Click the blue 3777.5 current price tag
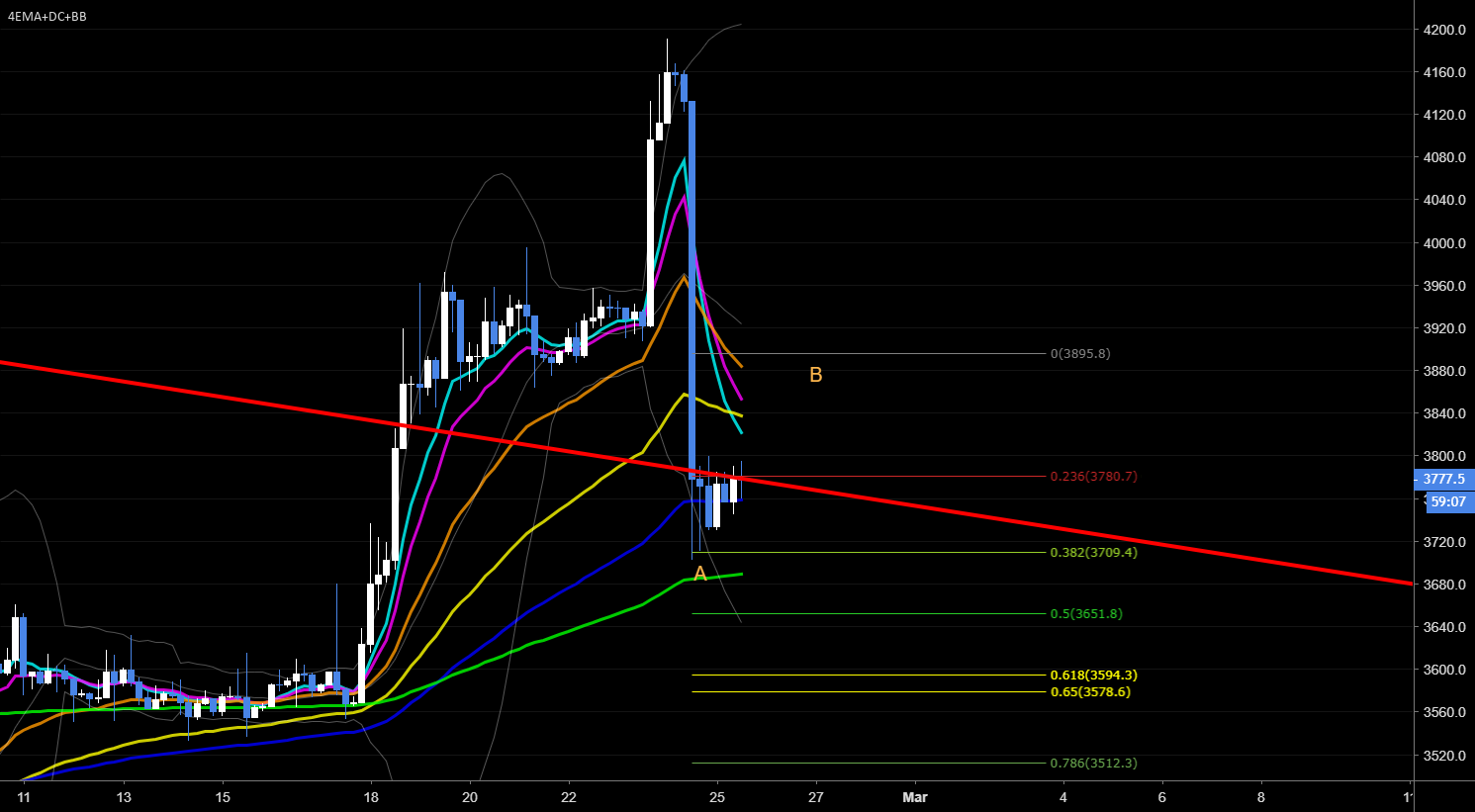Image resolution: width=1475 pixels, height=812 pixels. tap(1443, 479)
